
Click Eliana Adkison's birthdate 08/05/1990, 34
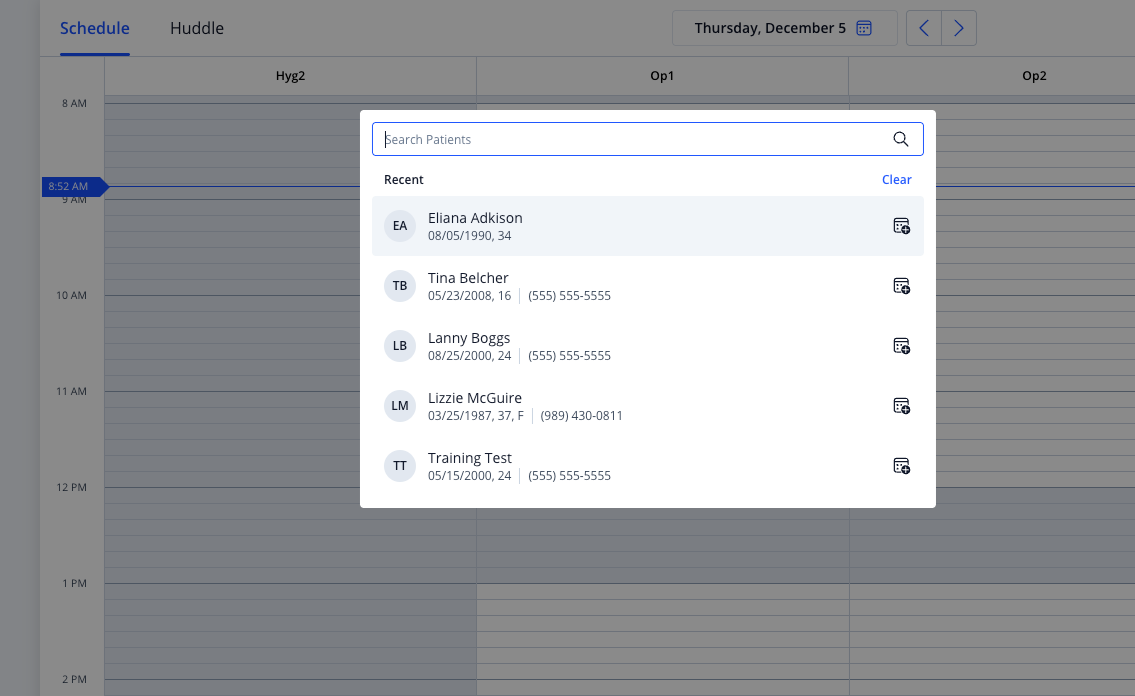pos(470,236)
